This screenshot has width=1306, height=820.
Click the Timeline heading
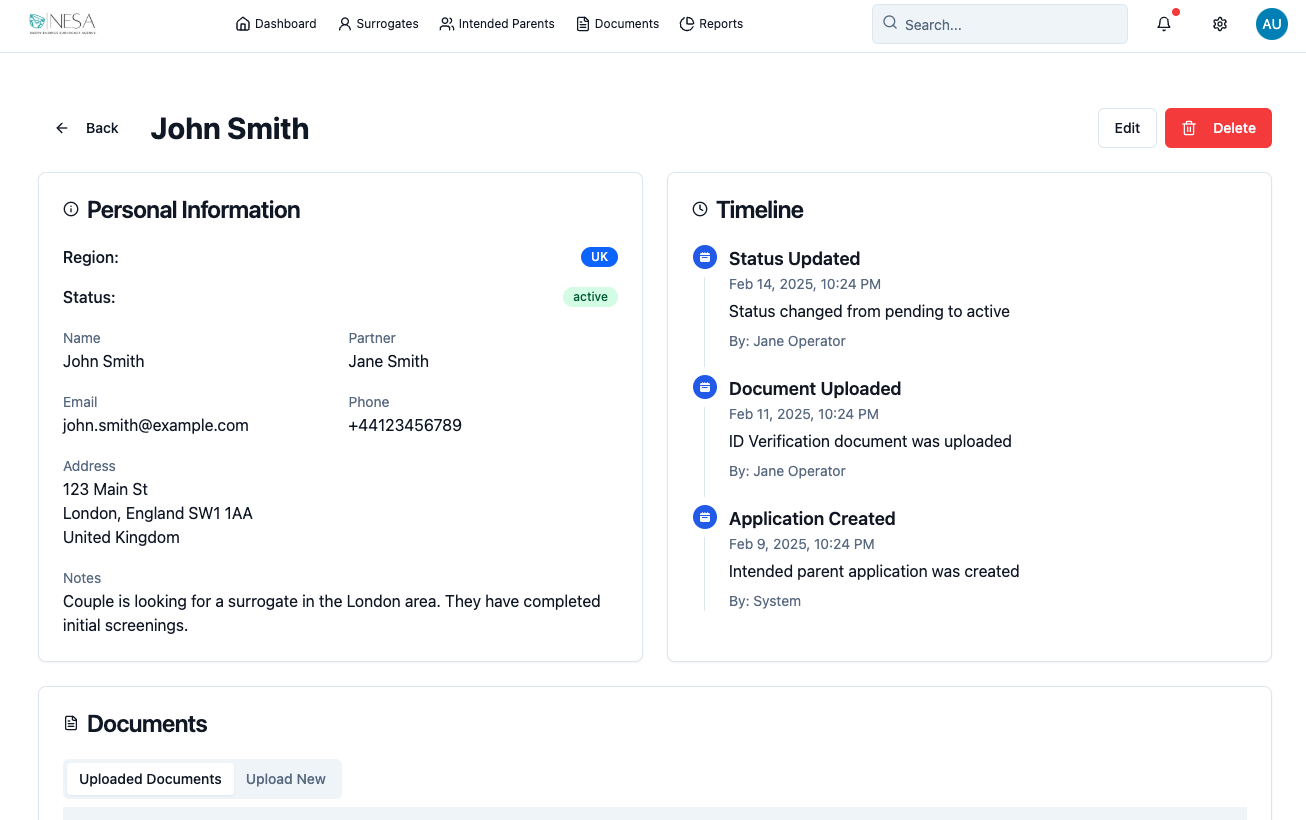click(x=760, y=210)
